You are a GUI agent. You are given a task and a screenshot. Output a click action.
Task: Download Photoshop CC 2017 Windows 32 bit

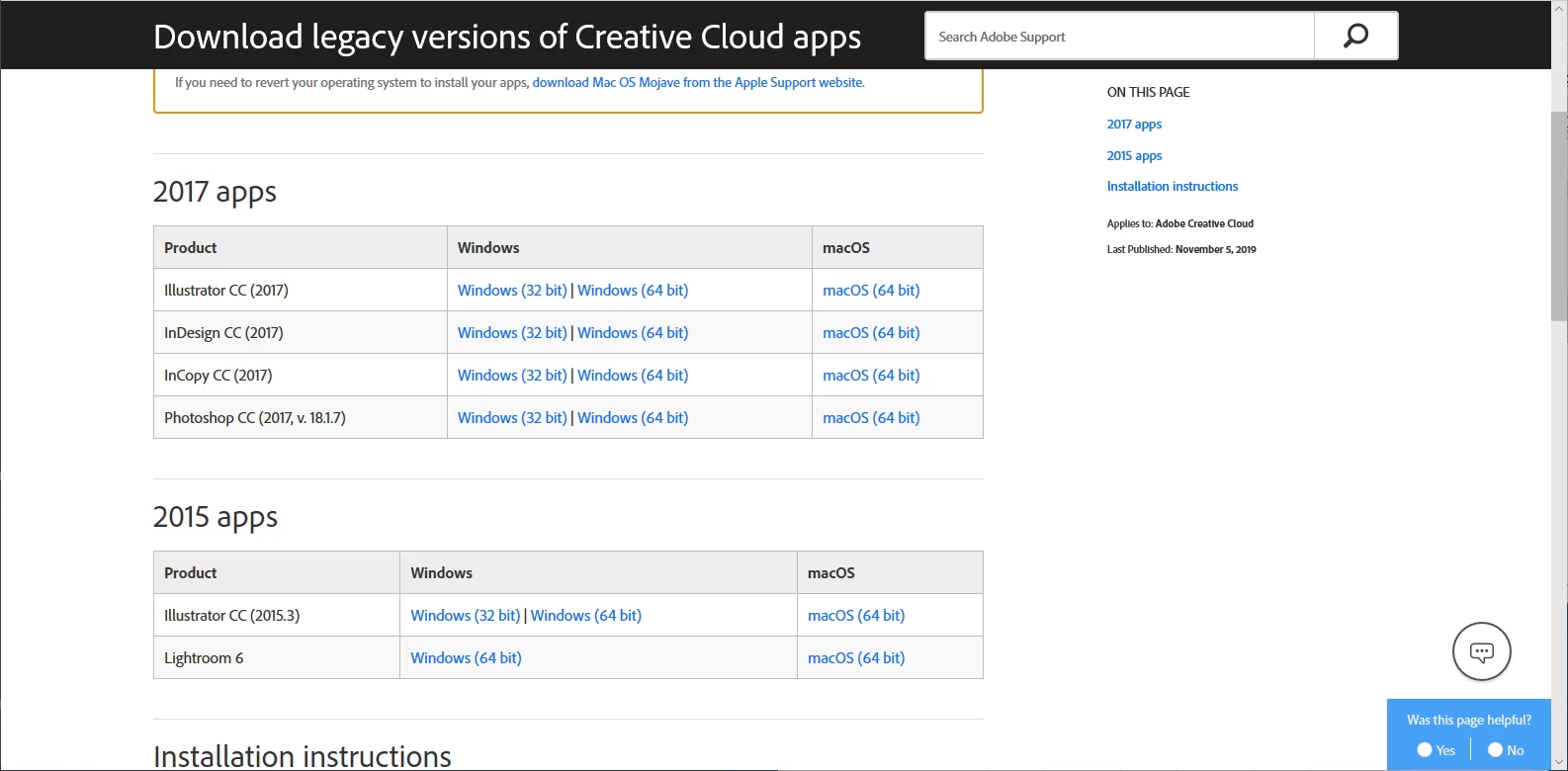coord(512,418)
